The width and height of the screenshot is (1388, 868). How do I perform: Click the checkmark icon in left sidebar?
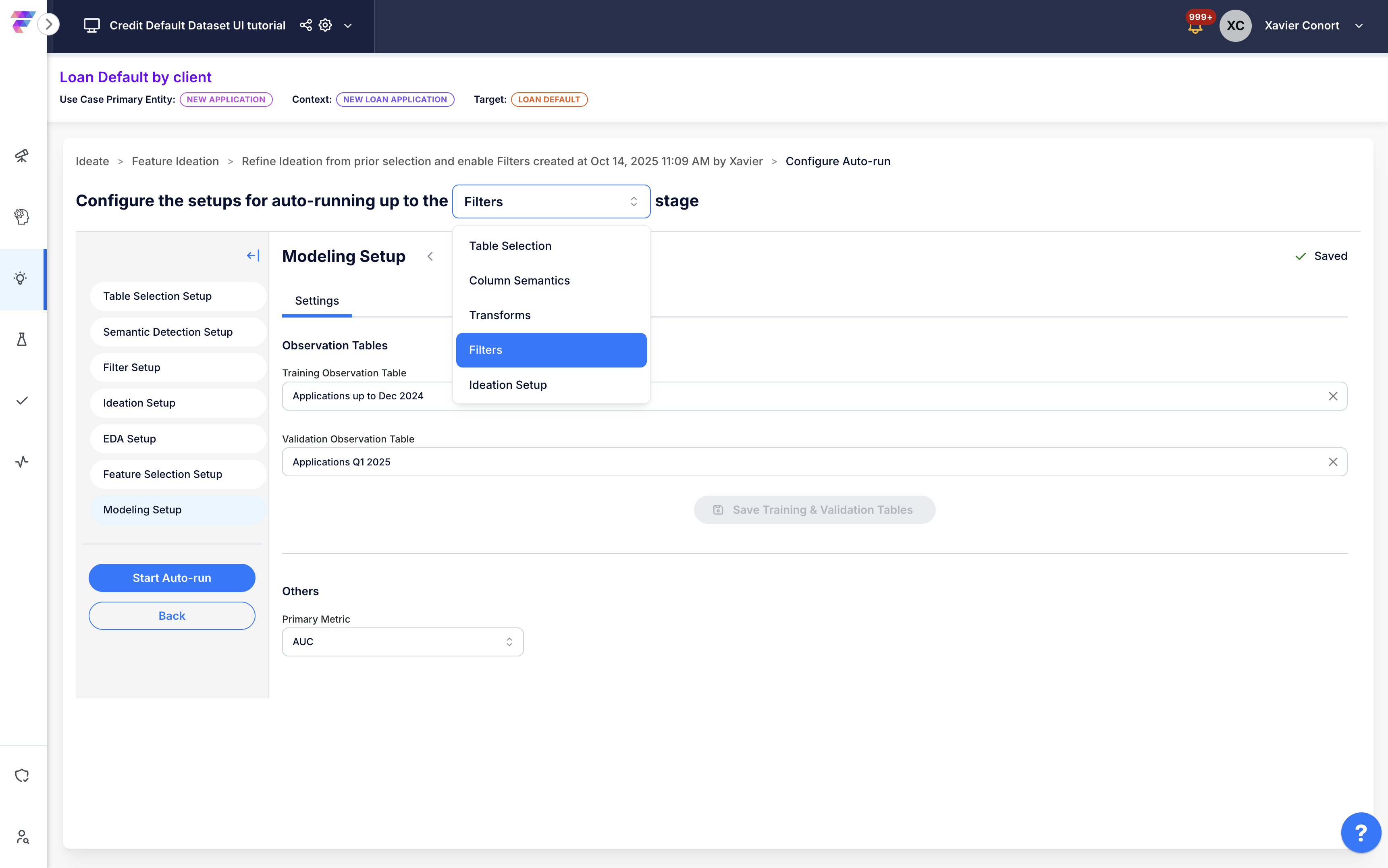(22, 401)
